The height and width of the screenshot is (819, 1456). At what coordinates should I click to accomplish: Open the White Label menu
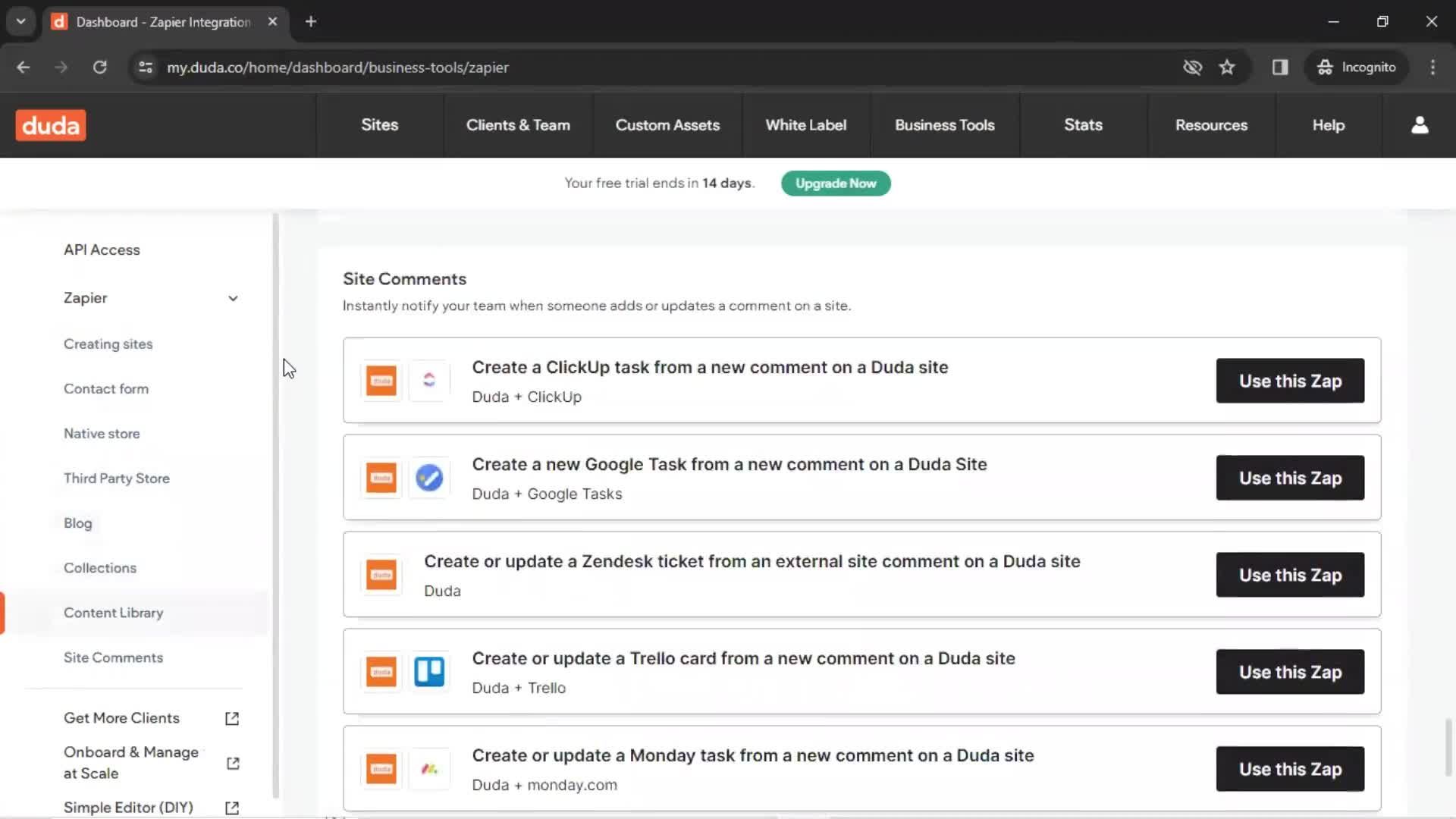(x=806, y=125)
